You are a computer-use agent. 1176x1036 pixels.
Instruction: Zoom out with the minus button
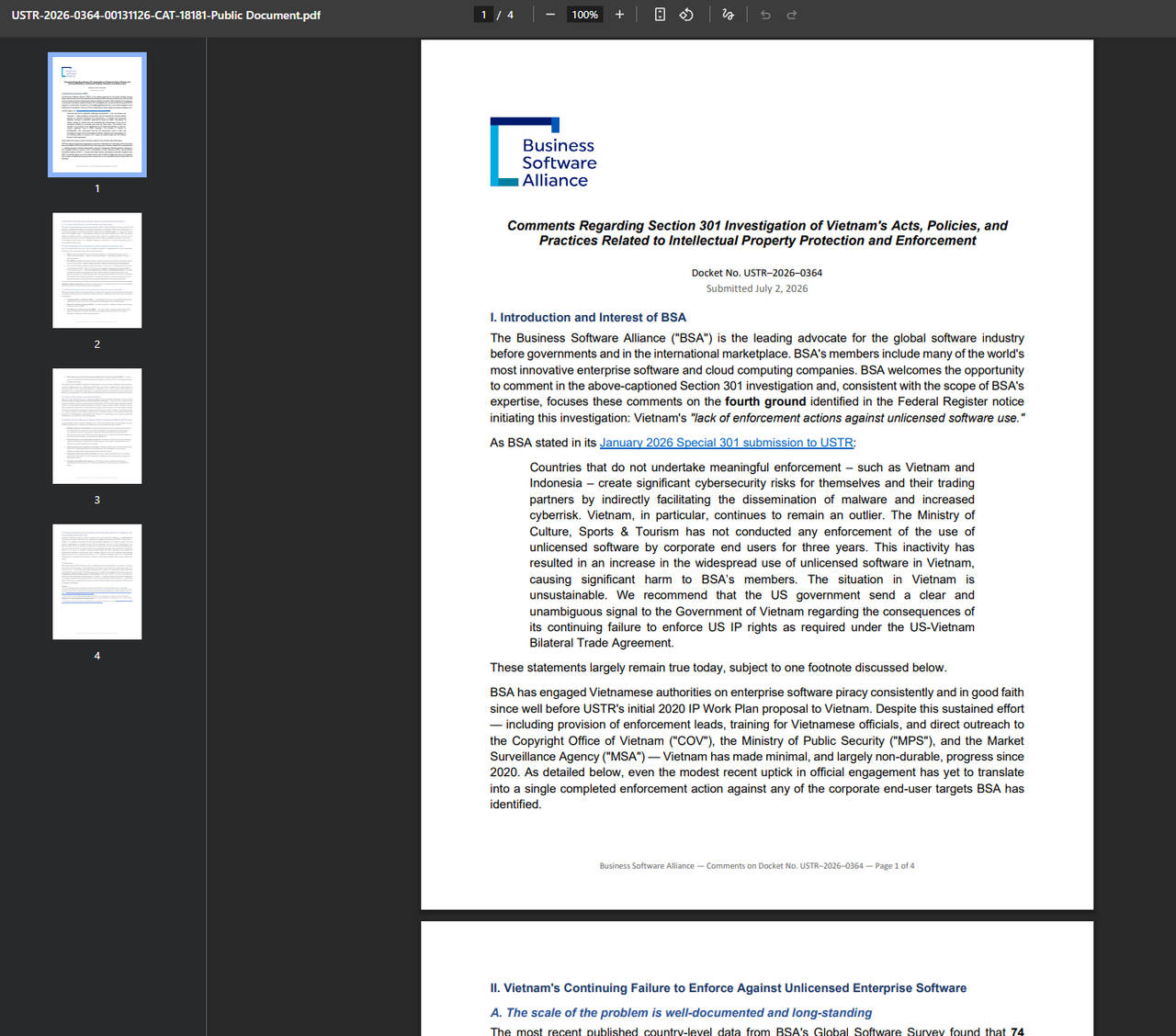[549, 15]
